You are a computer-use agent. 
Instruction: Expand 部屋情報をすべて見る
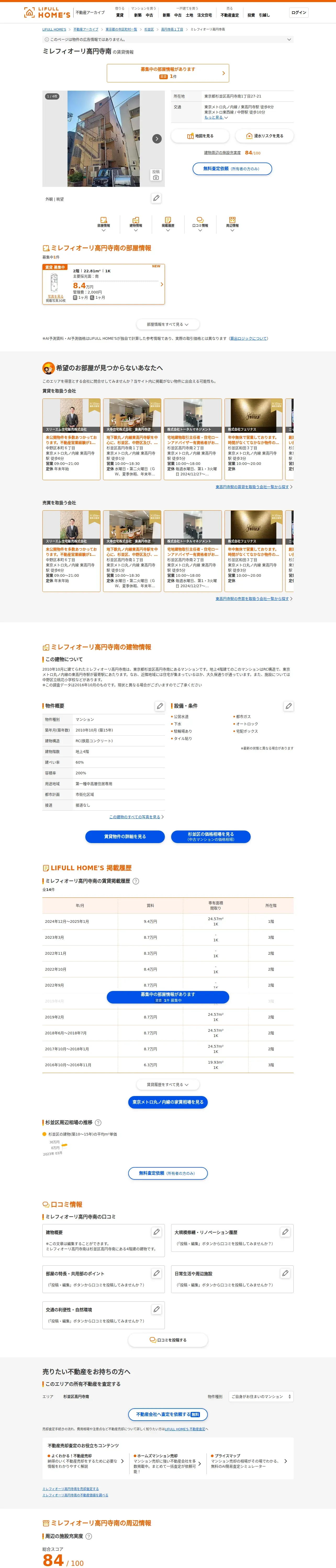168,324
